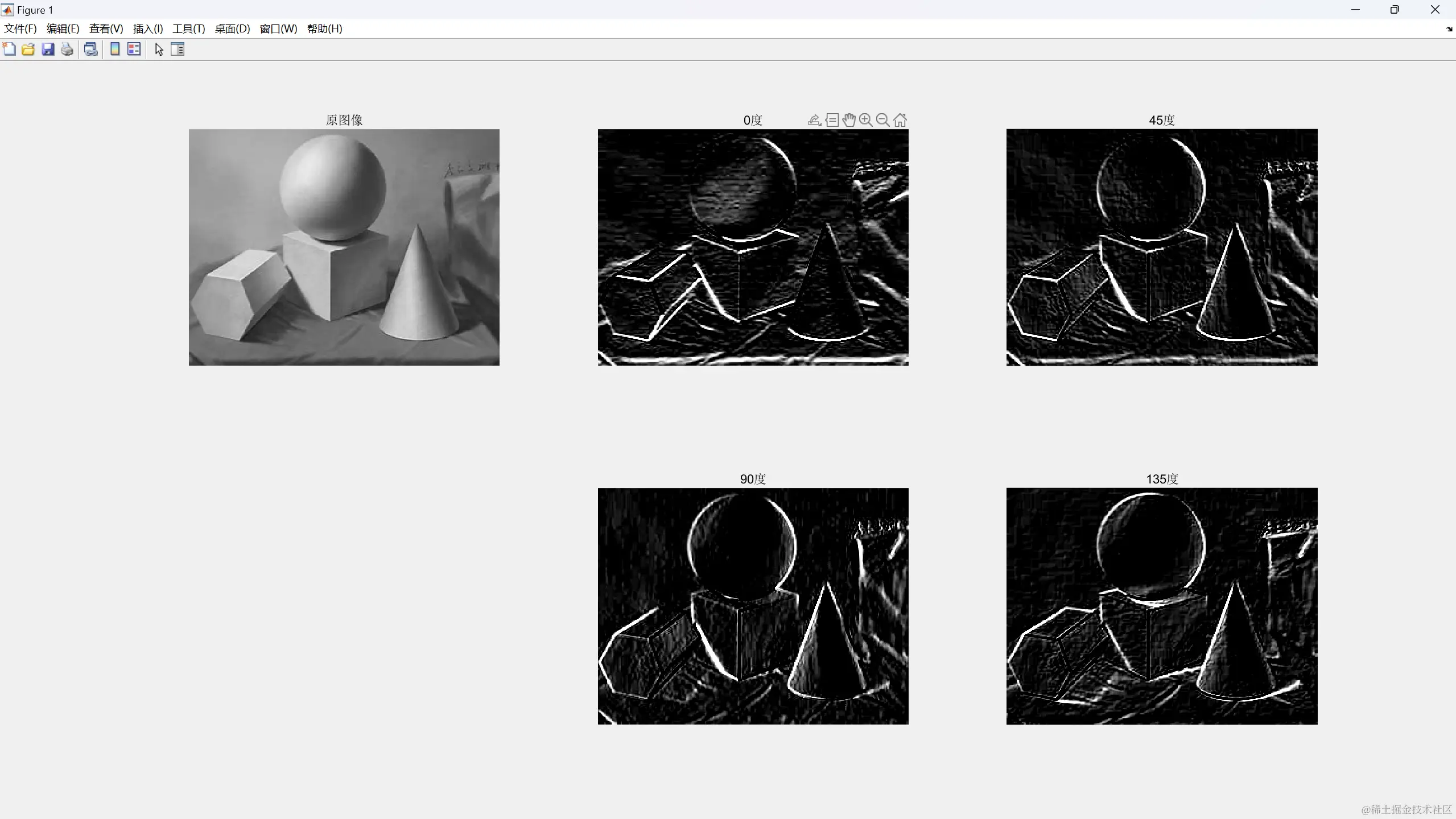Activate the axes Zoom In tool

[x=865, y=120]
